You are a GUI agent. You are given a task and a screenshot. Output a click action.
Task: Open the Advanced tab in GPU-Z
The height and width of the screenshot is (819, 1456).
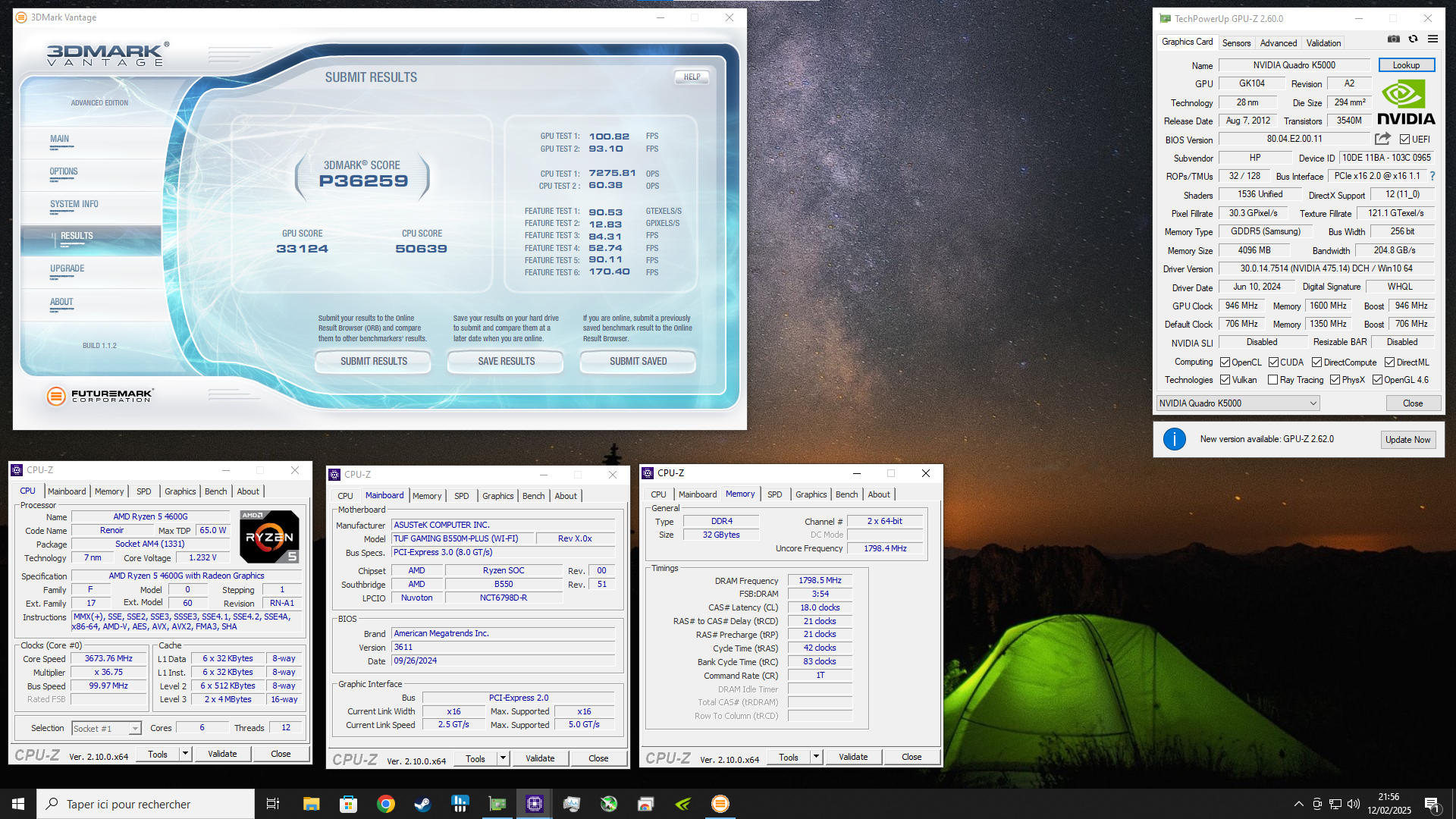[x=1279, y=43]
